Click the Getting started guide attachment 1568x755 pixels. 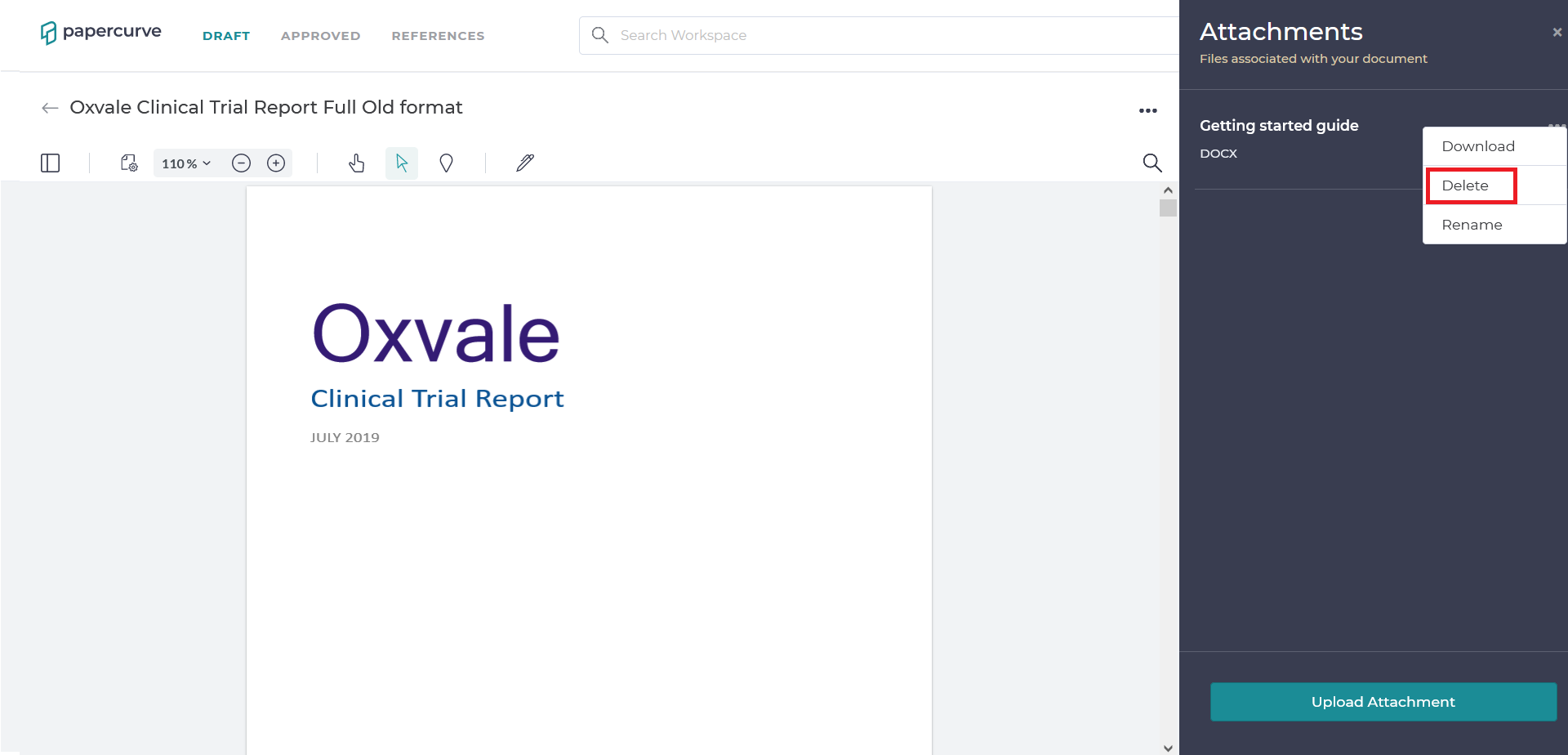(1279, 125)
